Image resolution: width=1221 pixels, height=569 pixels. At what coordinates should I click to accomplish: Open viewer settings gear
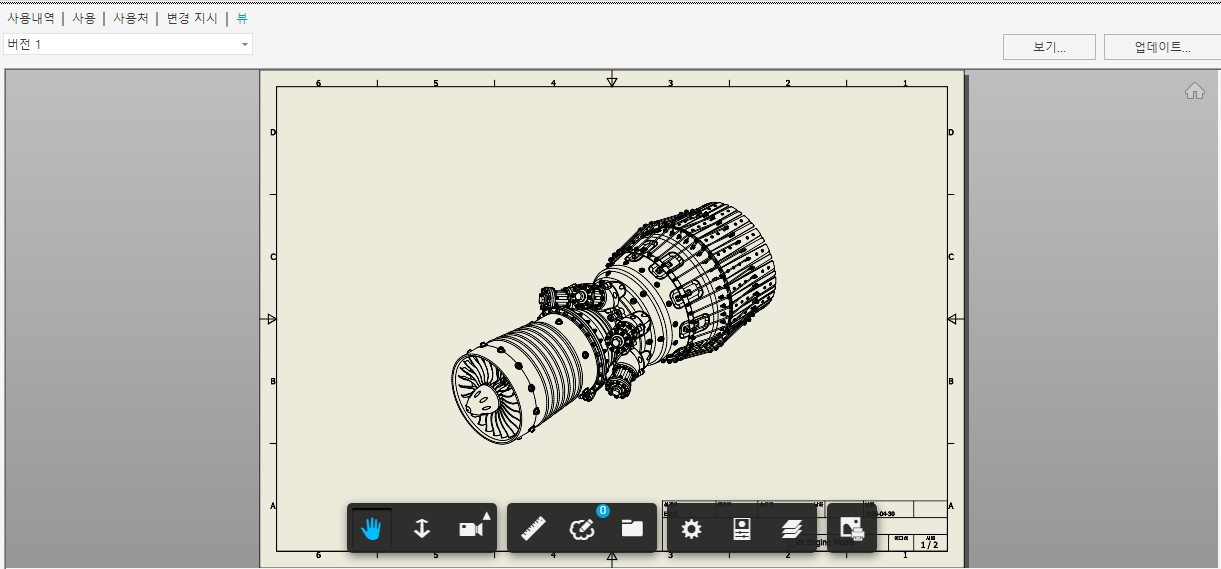coord(691,528)
